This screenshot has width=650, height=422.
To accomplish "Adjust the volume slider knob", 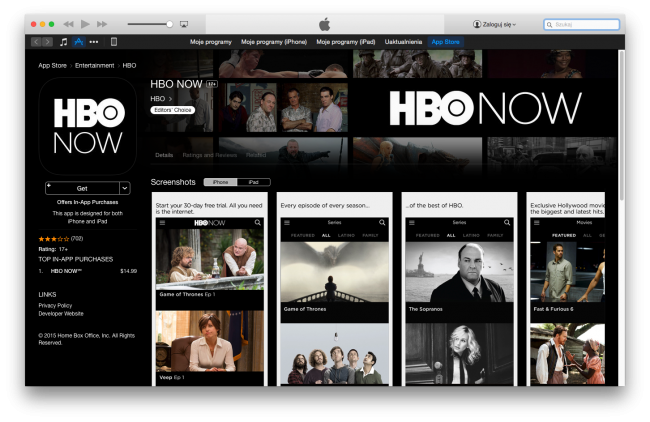I will (170, 24).
